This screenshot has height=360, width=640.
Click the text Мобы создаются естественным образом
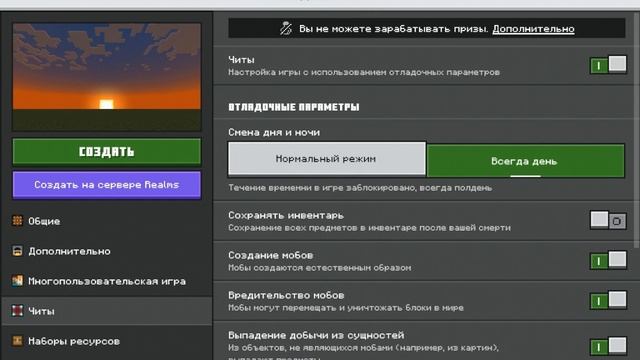coord(320,268)
